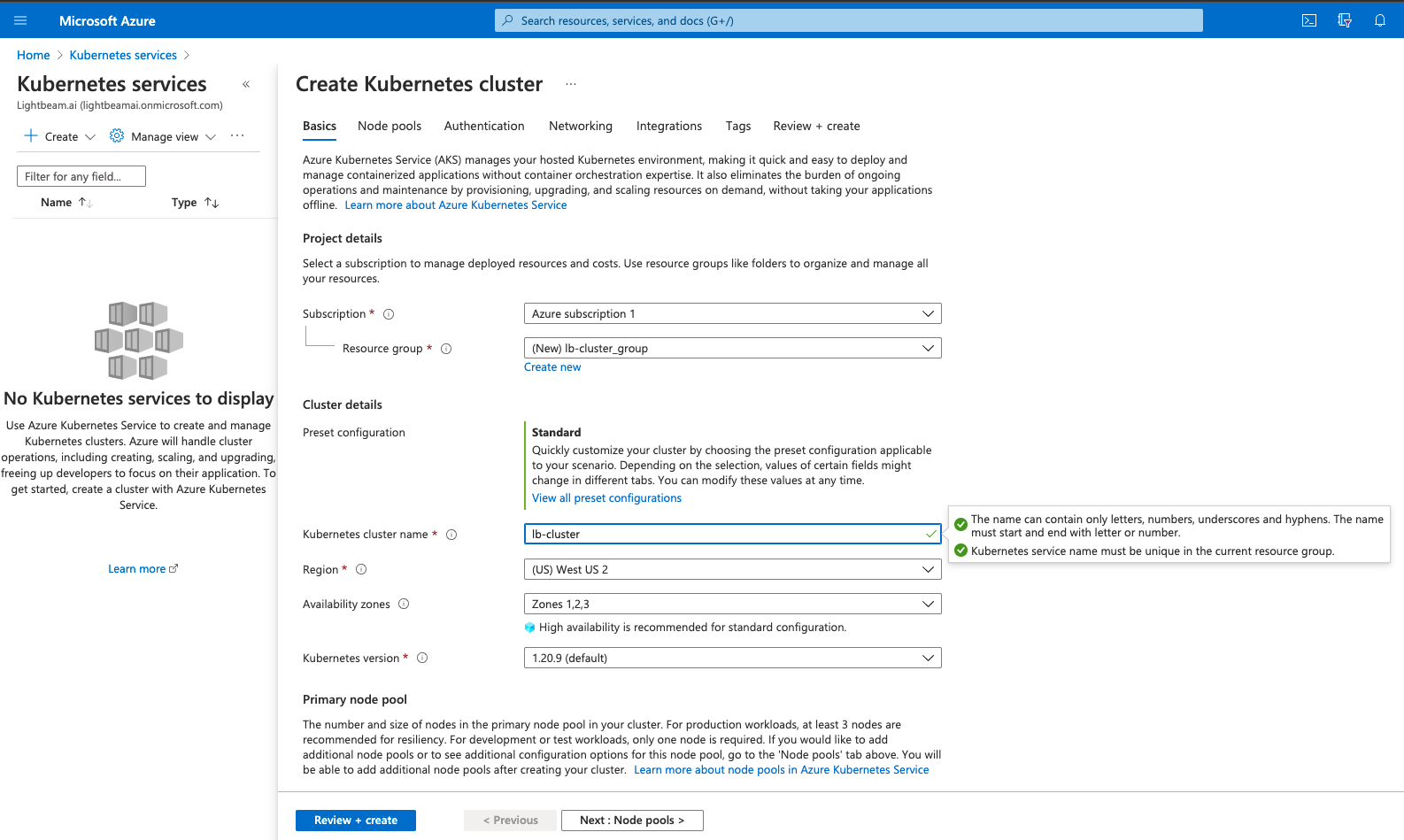Switch to the Integrations tab
This screenshot has width=1404, height=840.
669,126
